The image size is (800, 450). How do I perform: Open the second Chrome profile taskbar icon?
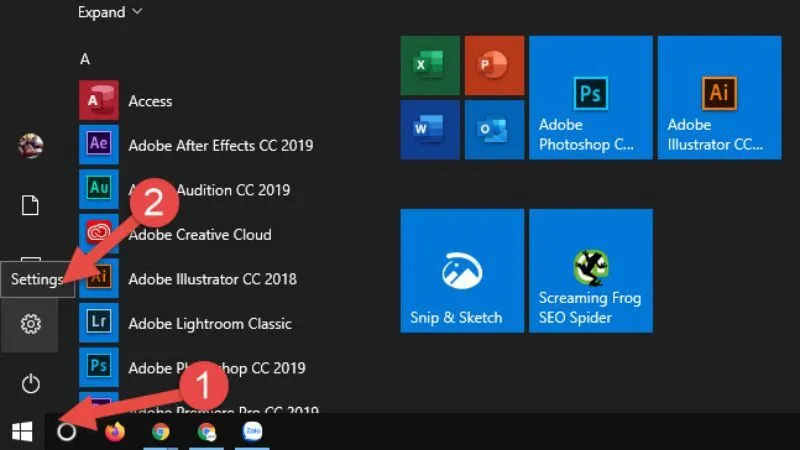point(207,432)
